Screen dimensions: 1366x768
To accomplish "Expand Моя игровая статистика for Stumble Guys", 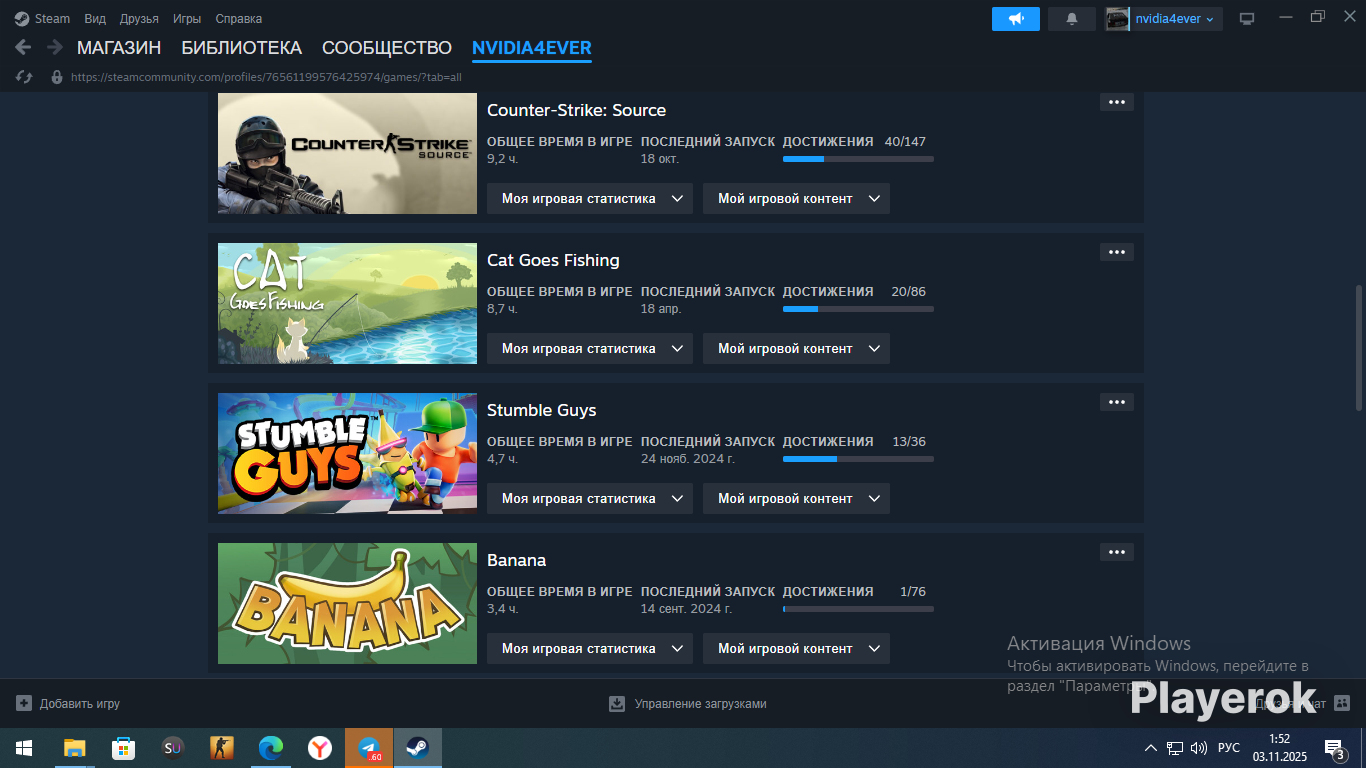I will (590, 498).
